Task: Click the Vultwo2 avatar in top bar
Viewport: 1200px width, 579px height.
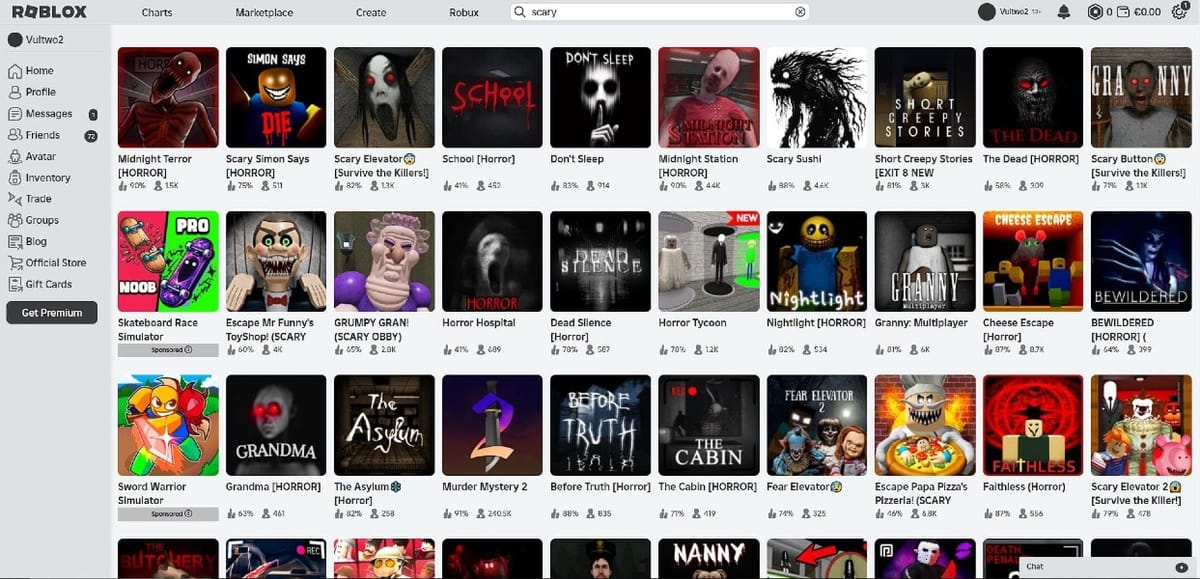Action: coord(987,12)
